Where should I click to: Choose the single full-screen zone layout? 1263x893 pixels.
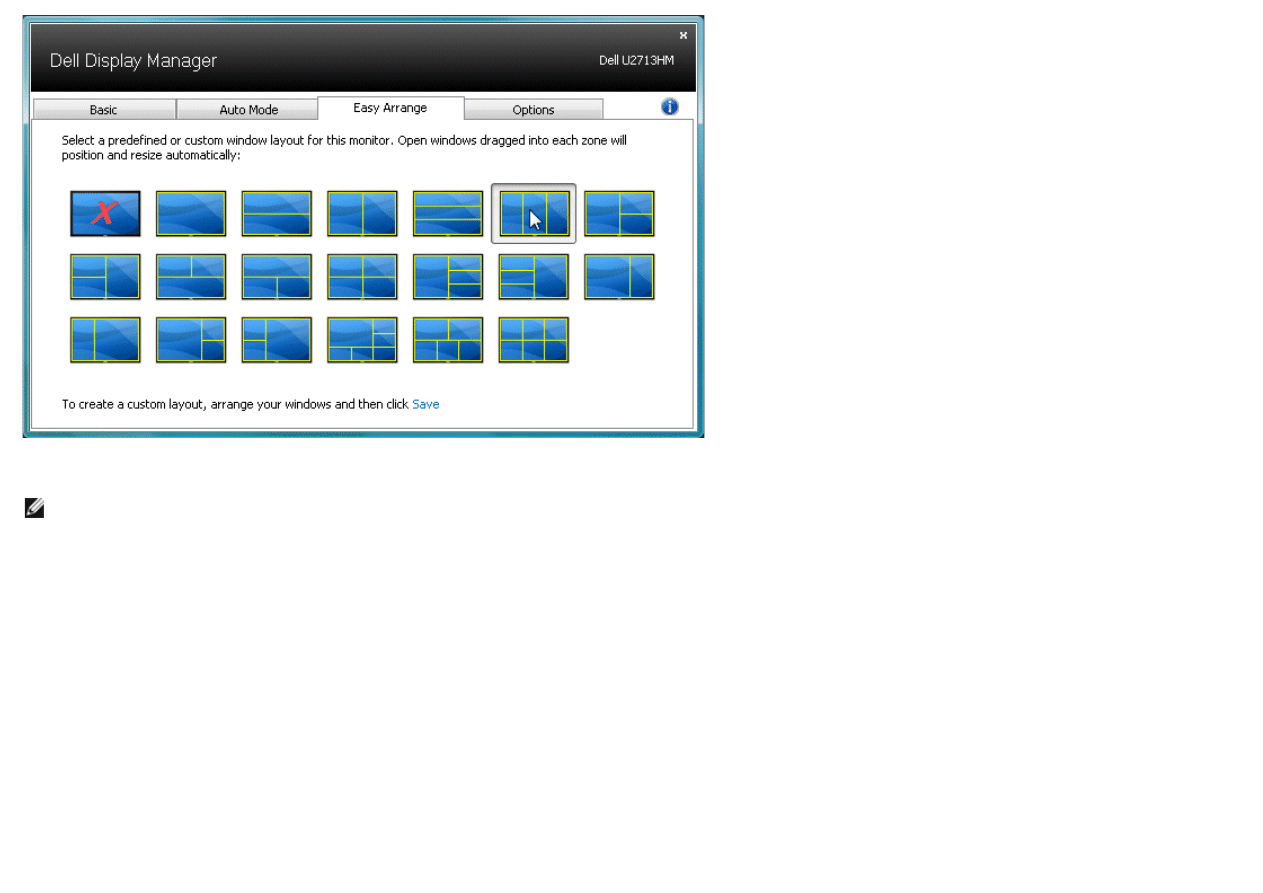(191, 213)
